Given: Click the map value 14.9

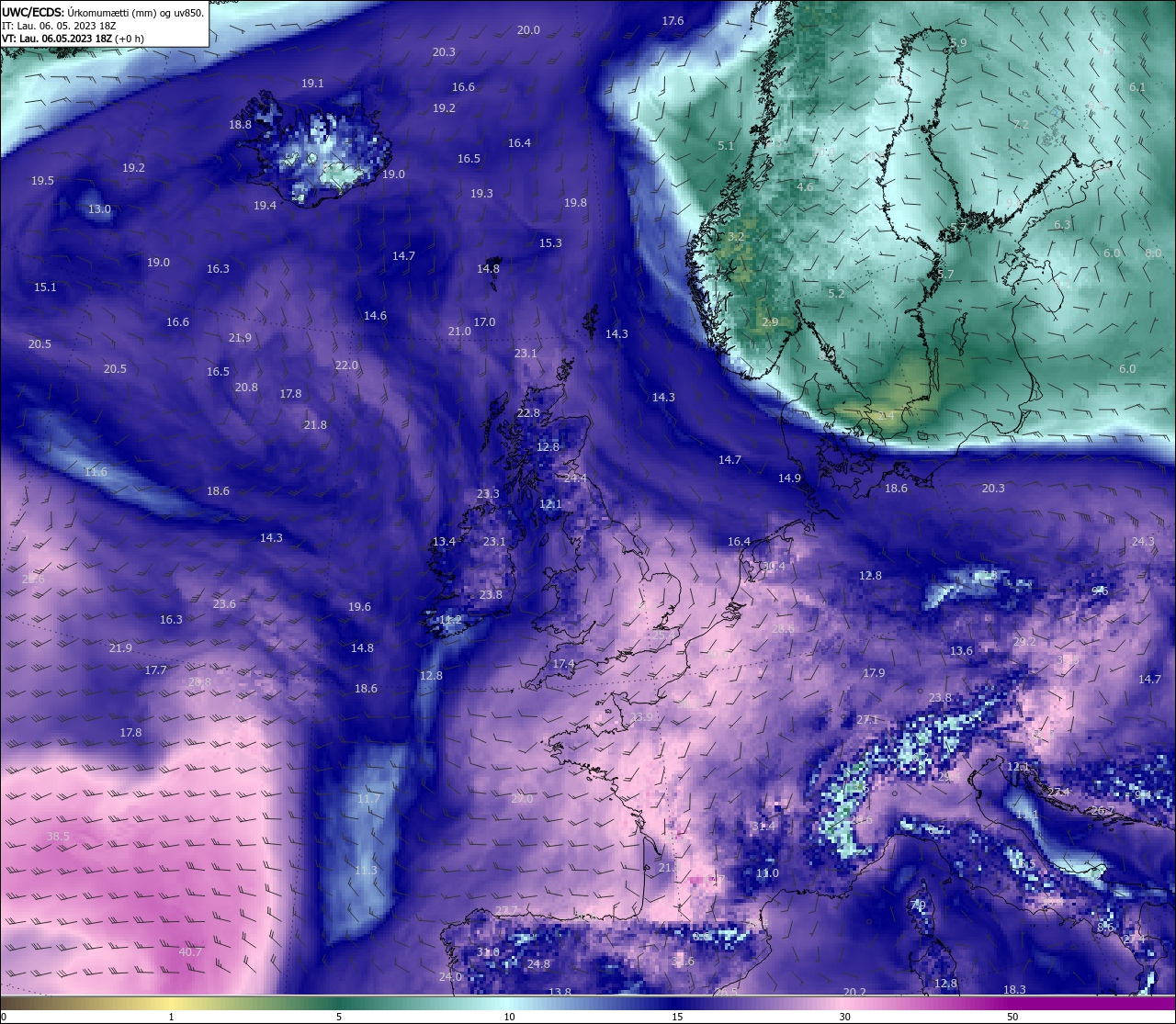Looking at the screenshot, I should (x=789, y=478).
